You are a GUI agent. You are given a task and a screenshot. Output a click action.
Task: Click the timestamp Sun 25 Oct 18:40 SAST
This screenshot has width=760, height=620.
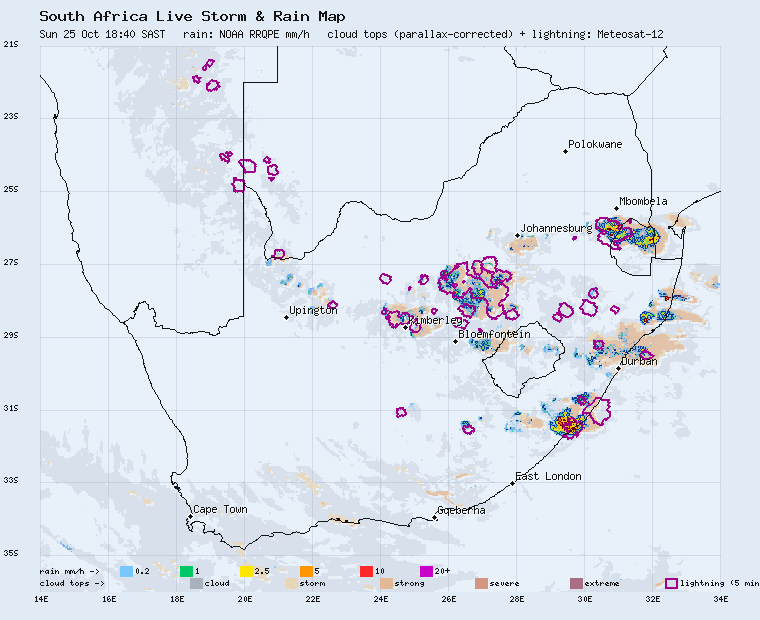coord(102,34)
